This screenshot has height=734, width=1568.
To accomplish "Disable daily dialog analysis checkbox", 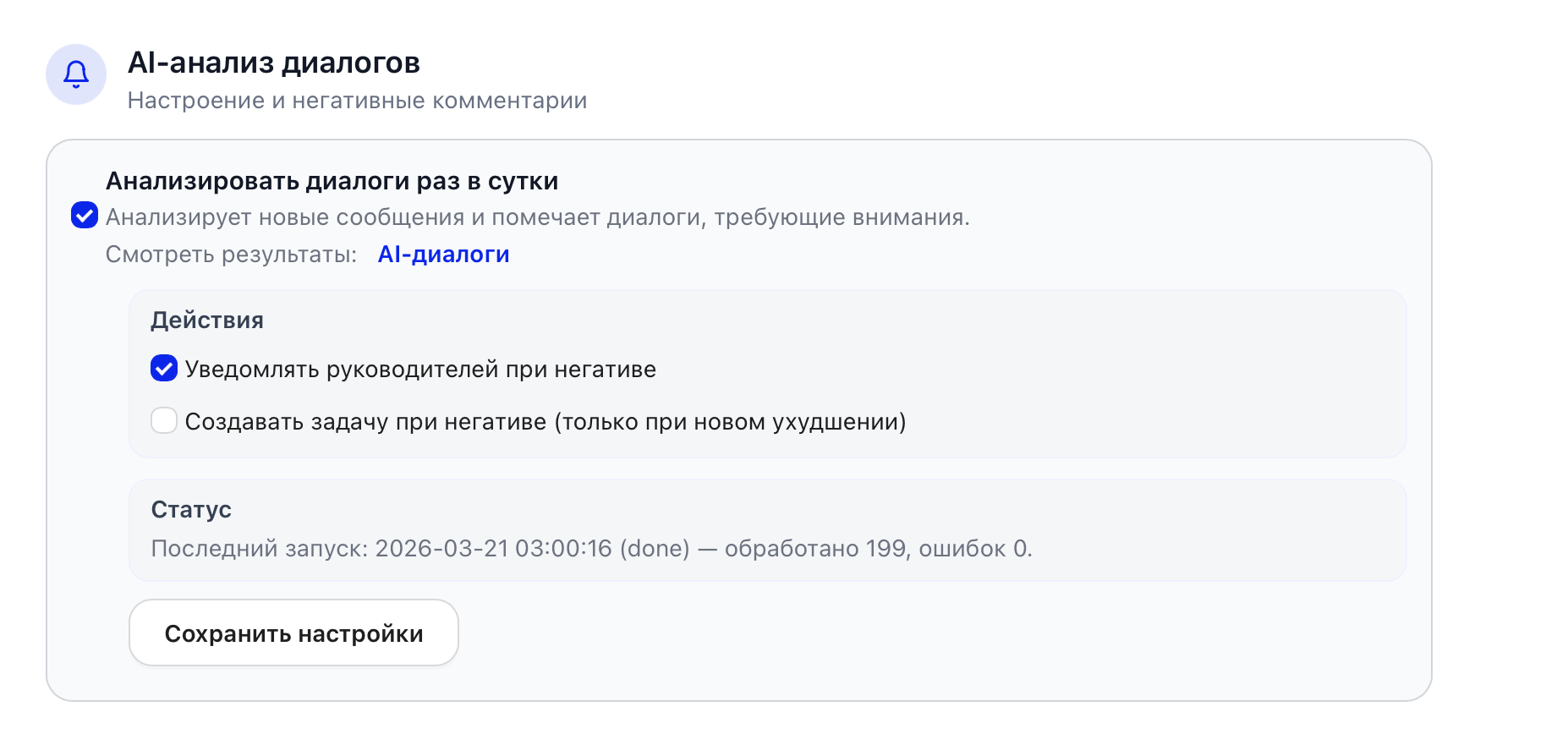I will tap(85, 216).
